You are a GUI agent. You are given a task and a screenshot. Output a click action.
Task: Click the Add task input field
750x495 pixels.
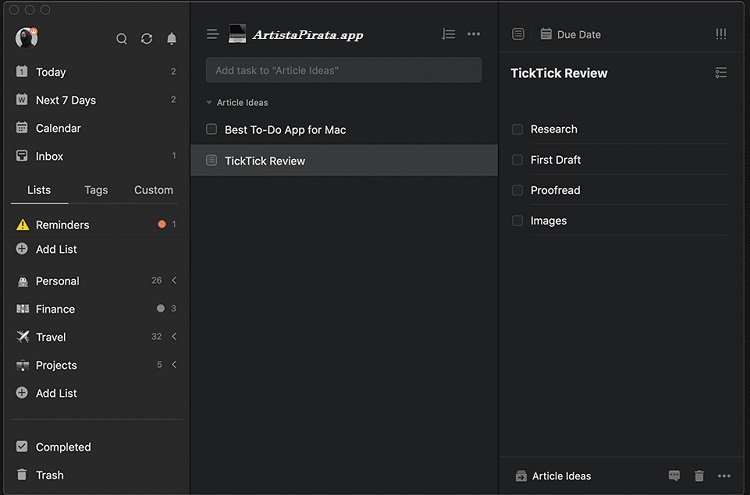coord(343,70)
